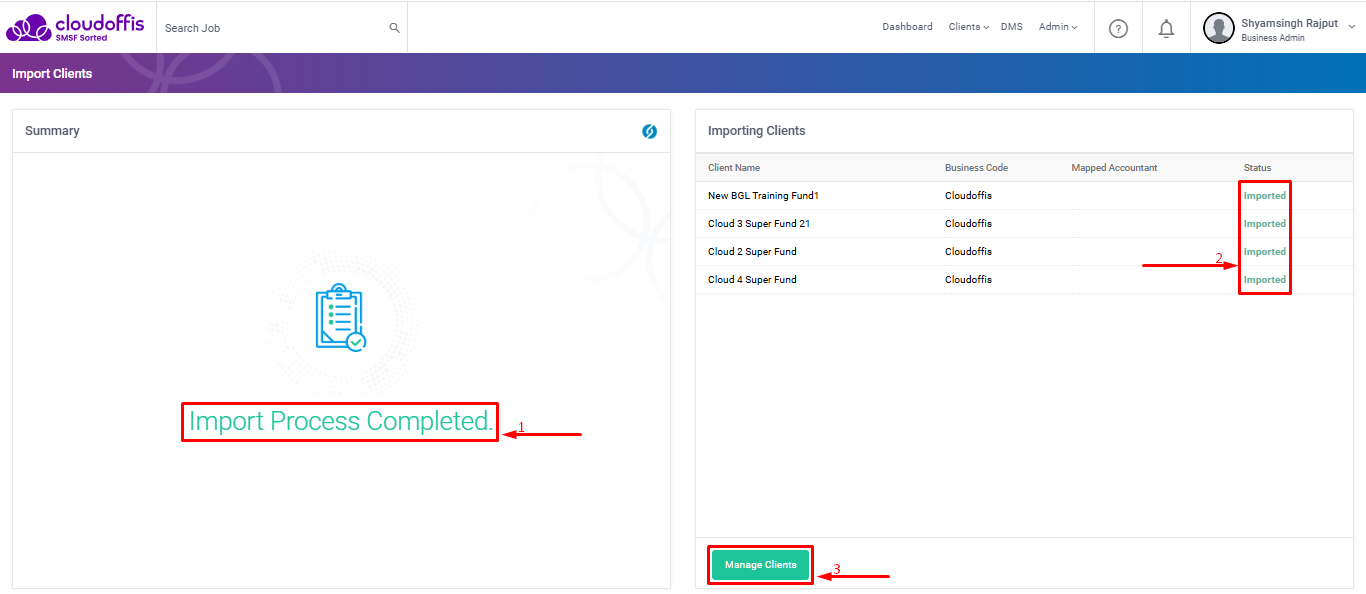The image size is (1366, 594).
Task: Click the Import Clients page title
Action: (x=52, y=74)
